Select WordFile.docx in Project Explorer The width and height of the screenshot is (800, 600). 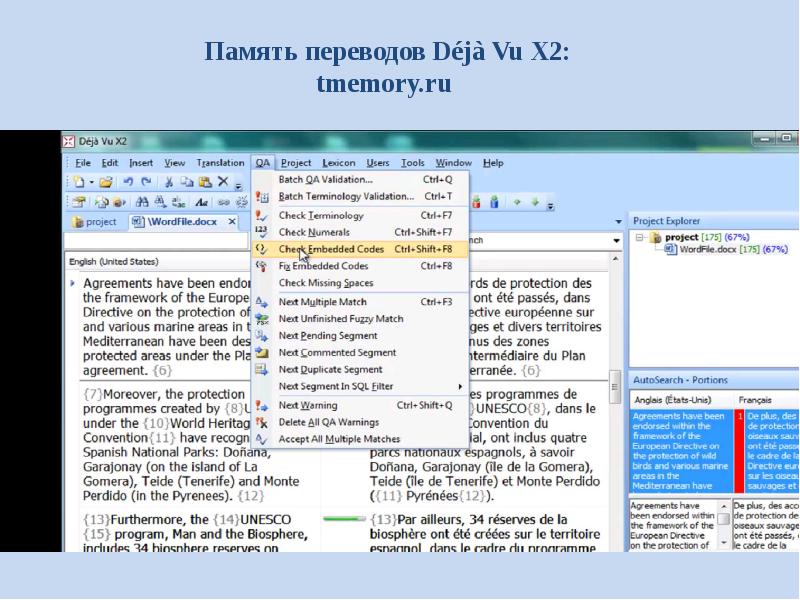(x=706, y=249)
